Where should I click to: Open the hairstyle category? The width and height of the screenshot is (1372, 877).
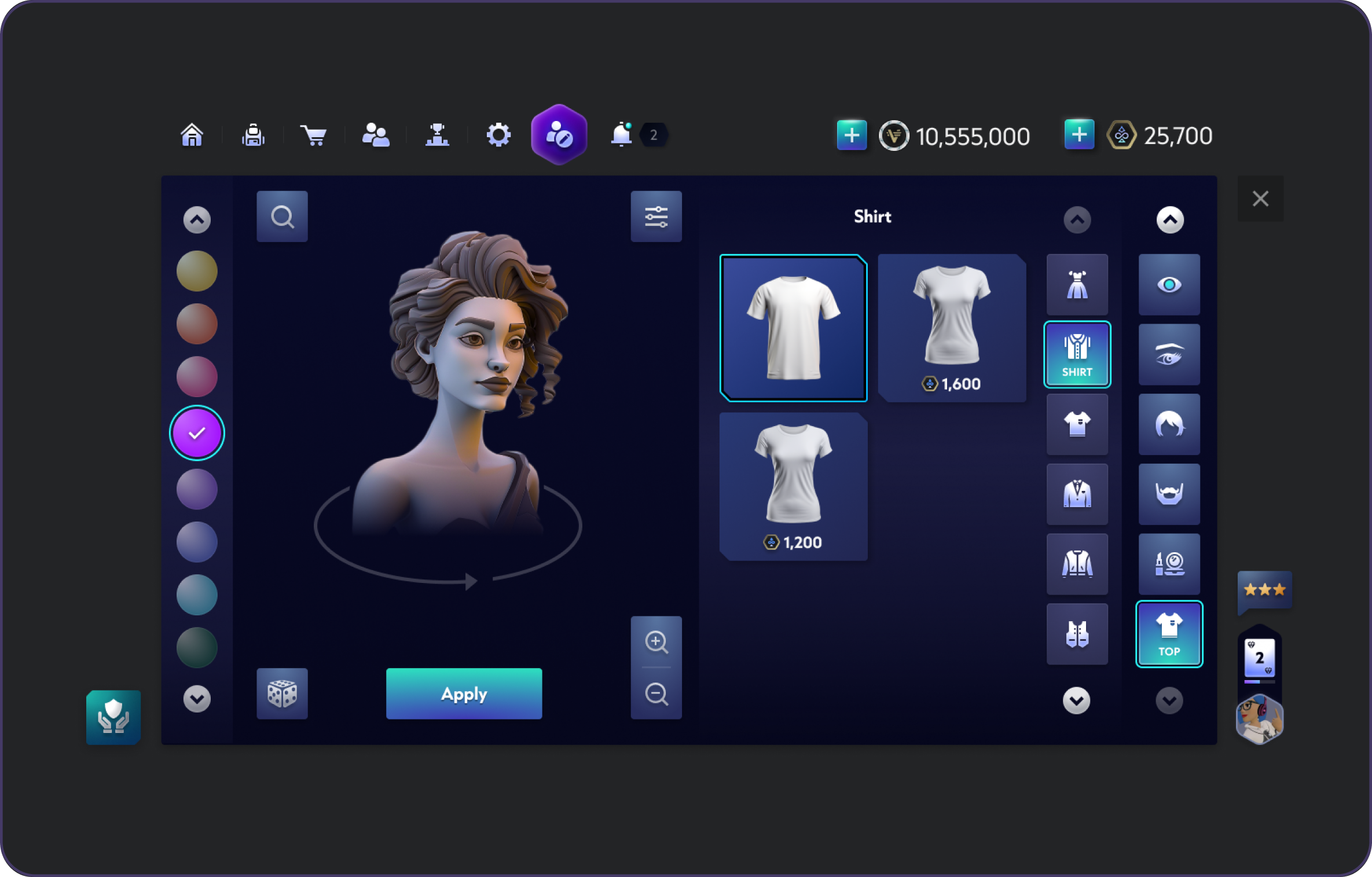coord(1169,424)
